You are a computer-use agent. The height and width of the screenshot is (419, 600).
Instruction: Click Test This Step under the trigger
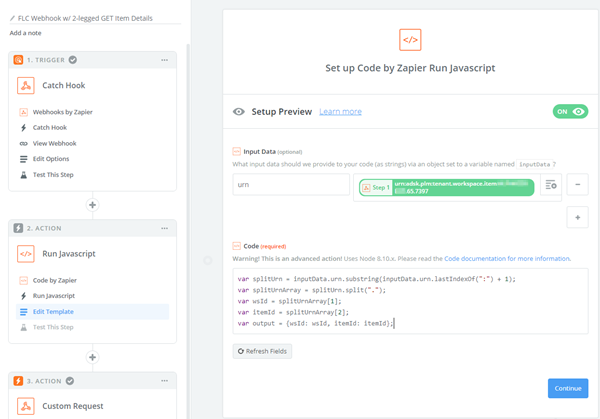(x=55, y=174)
